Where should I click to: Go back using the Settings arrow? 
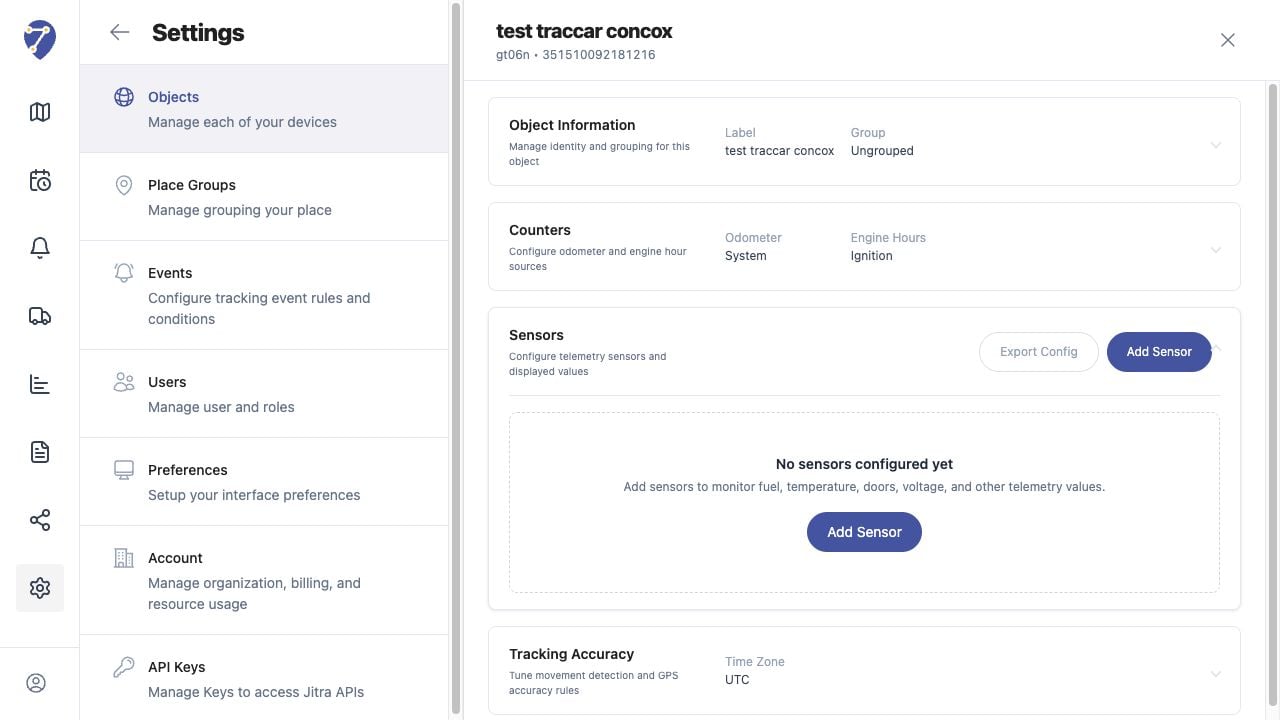[120, 32]
